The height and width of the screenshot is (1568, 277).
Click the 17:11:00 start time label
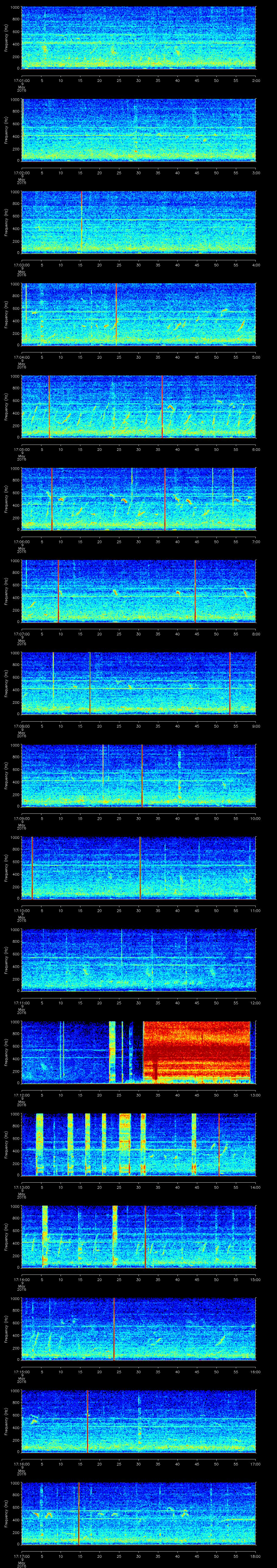22,1003
